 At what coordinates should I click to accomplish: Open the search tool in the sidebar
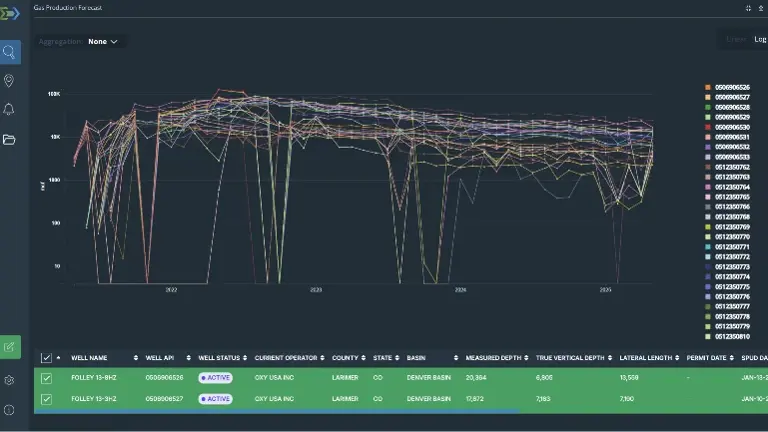pos(10,52)
